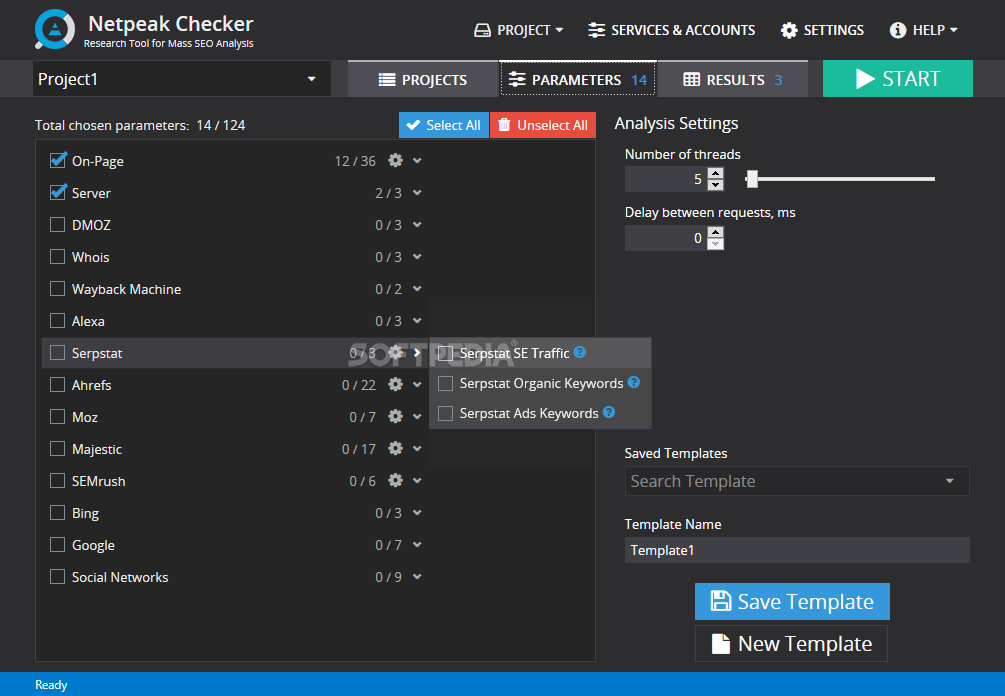Image resolution: width=1005 pixels, height=696 pixels.
Task: Show help for Serpstat Ads Keywords
Action: coord(609,412)
